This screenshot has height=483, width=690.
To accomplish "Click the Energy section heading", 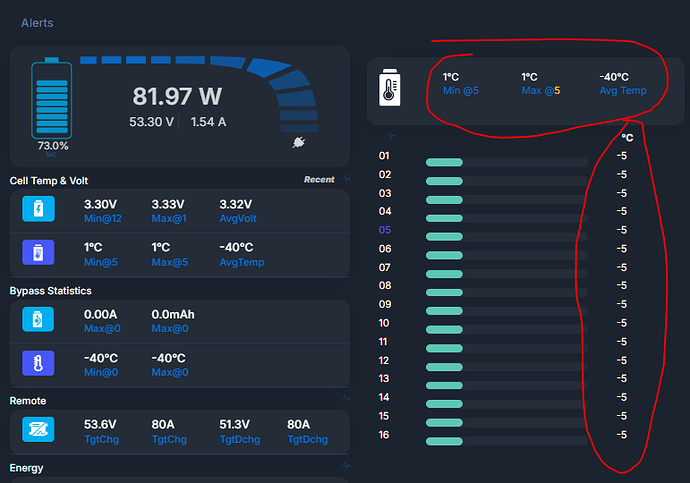I will 28,467.
